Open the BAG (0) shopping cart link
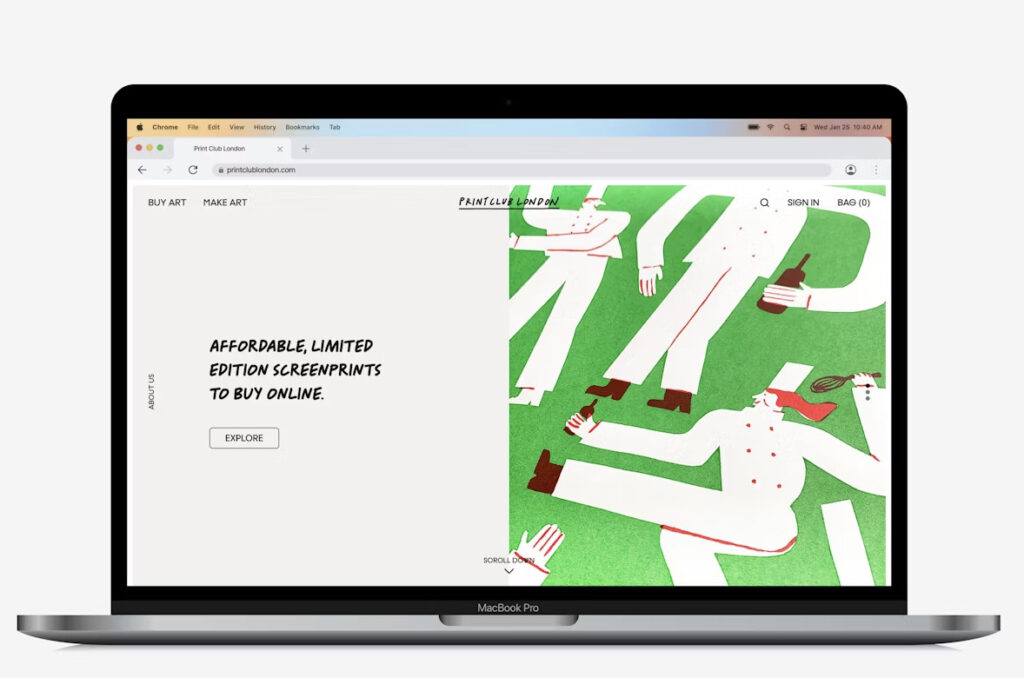 [853, 202]
